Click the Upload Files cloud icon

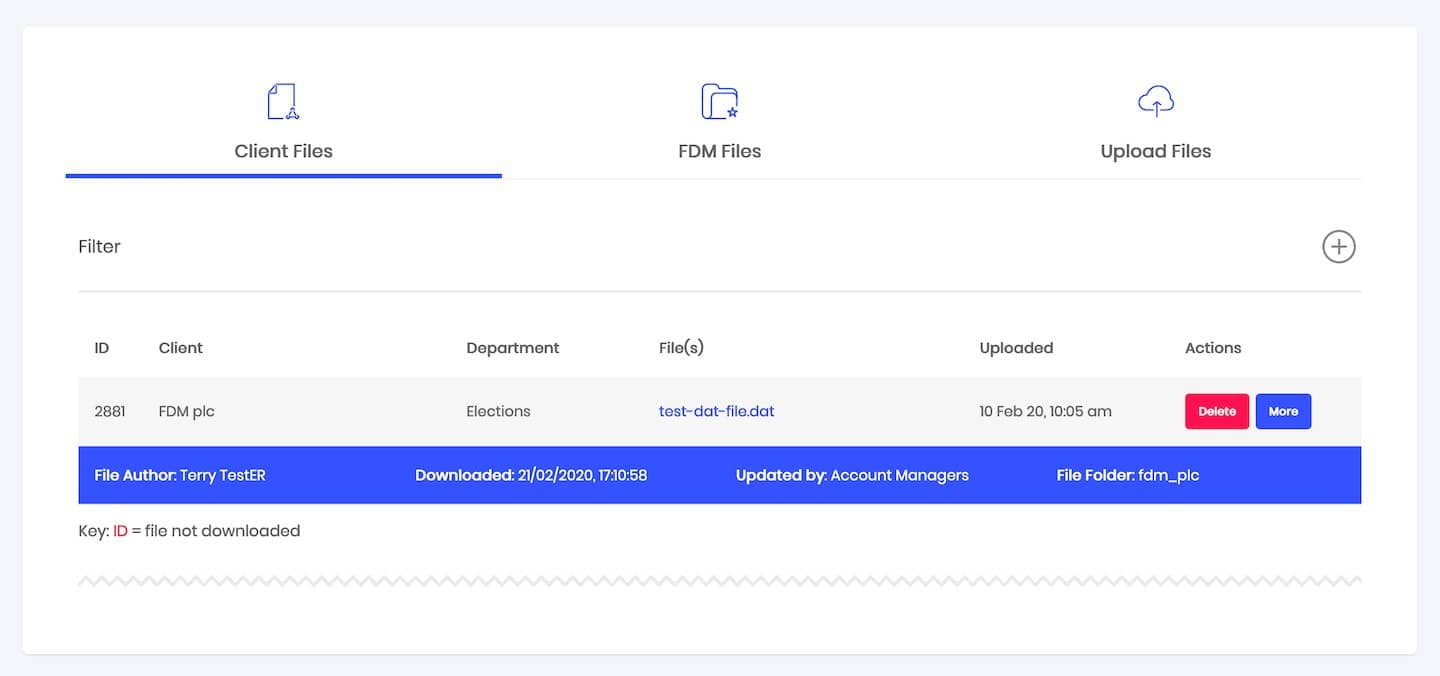point(1156,101)
